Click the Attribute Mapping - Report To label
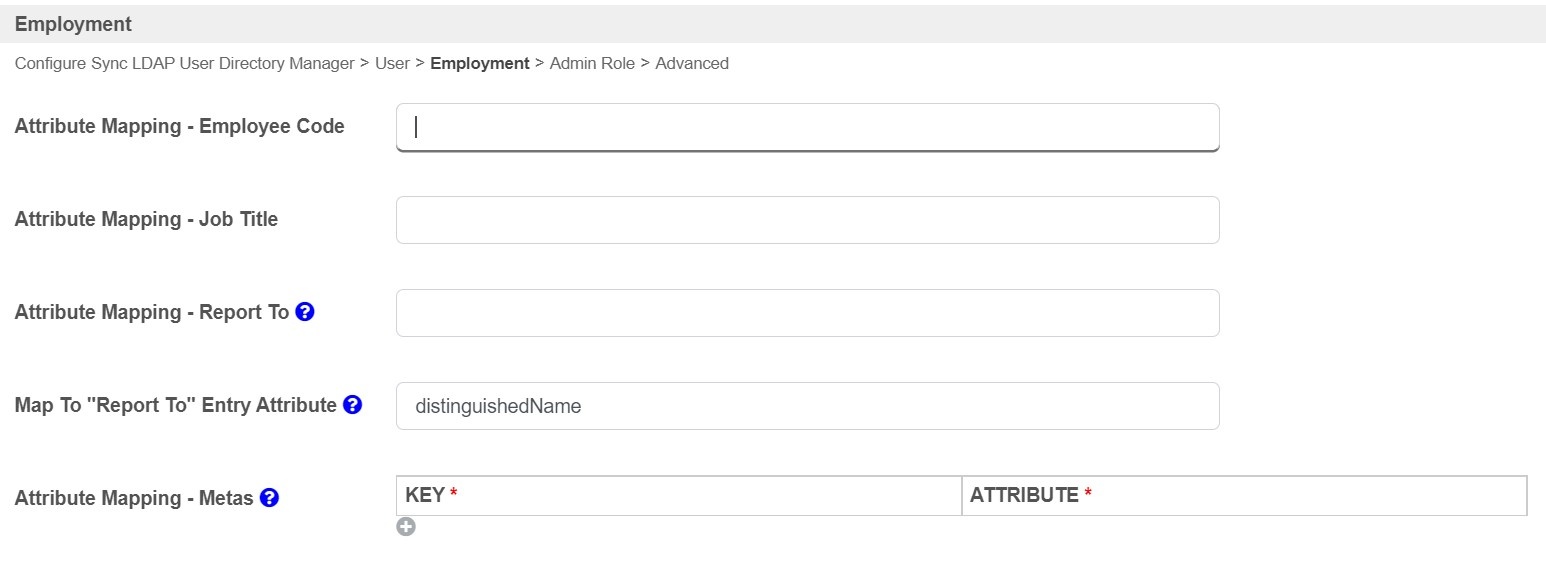Screen dimensions: 1546x580 (151, 312)
